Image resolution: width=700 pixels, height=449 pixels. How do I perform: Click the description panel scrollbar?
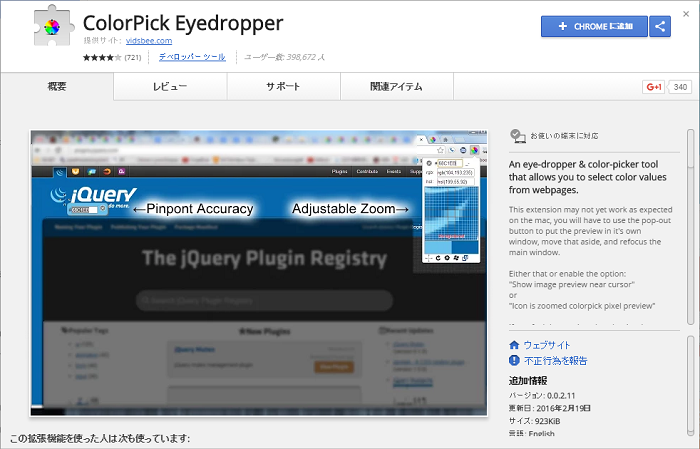click(x=691, y=228)
